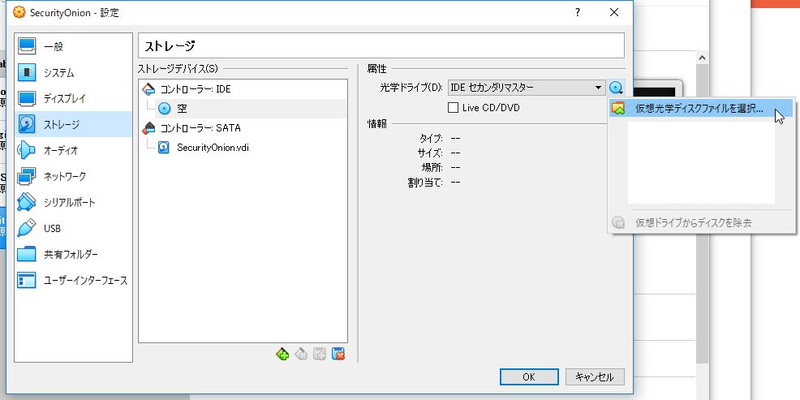Click the folder icon beside 仮想光学ディスクファイルを選択

(x=619, y=108)
